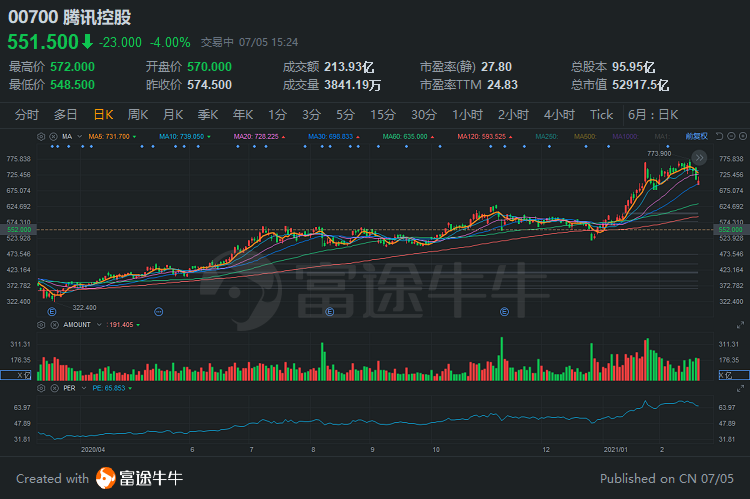Switch to the 30分 interval

click(x=424, y=115)
